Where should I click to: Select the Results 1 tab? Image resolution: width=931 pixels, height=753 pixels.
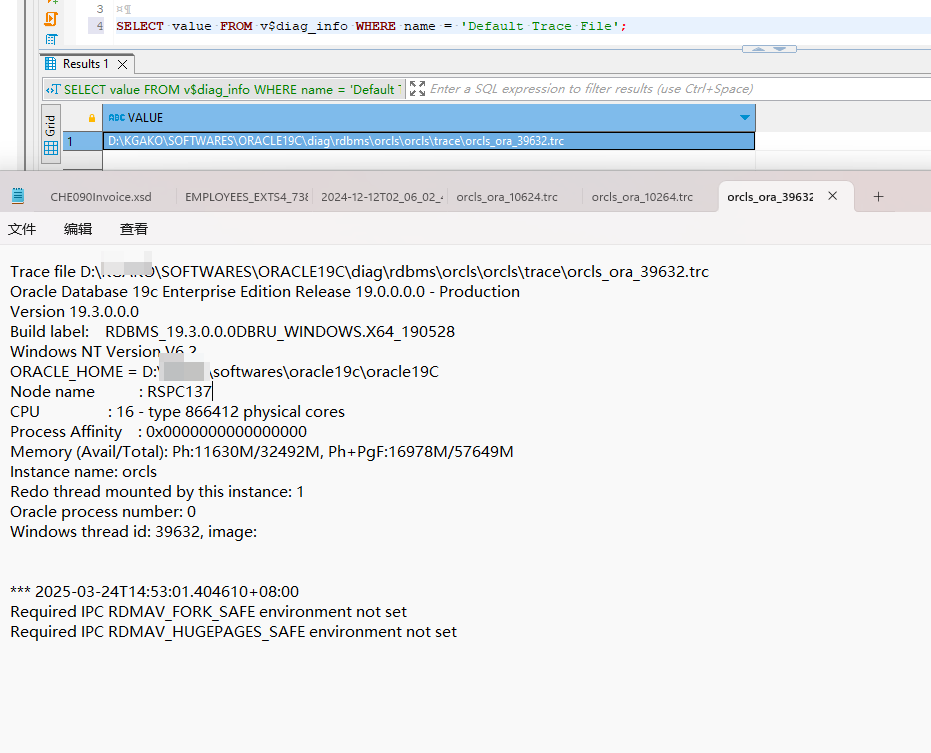coord(86,64)
